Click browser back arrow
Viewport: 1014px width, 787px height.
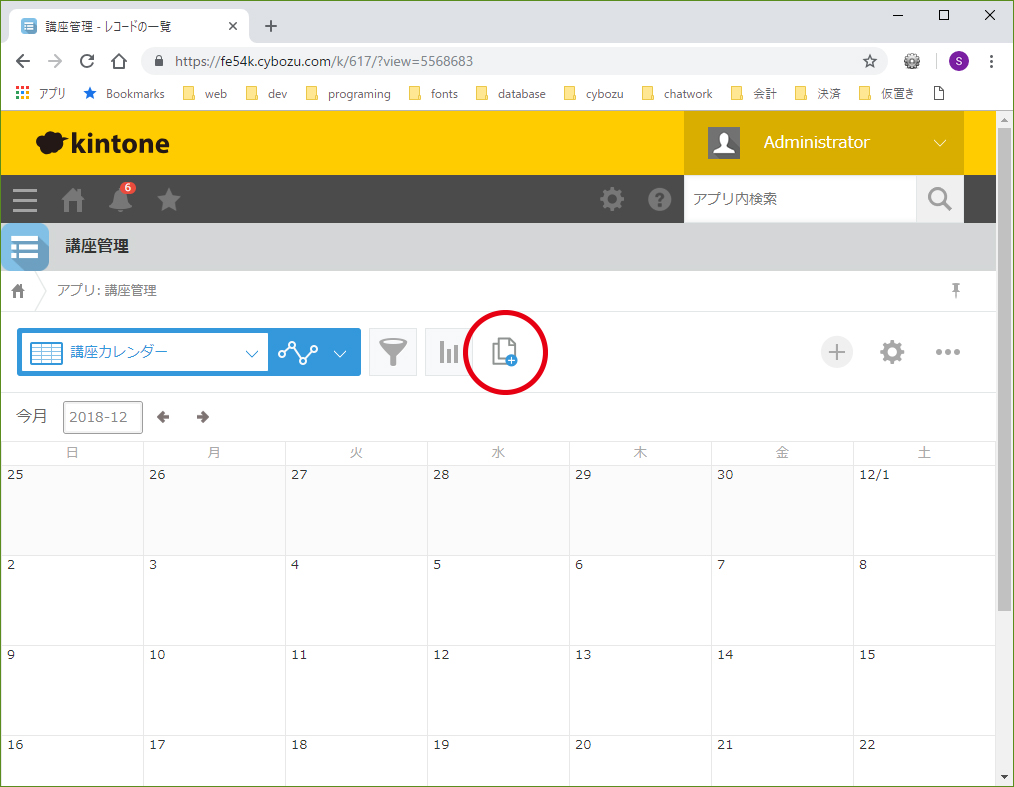tap(23, 61)
